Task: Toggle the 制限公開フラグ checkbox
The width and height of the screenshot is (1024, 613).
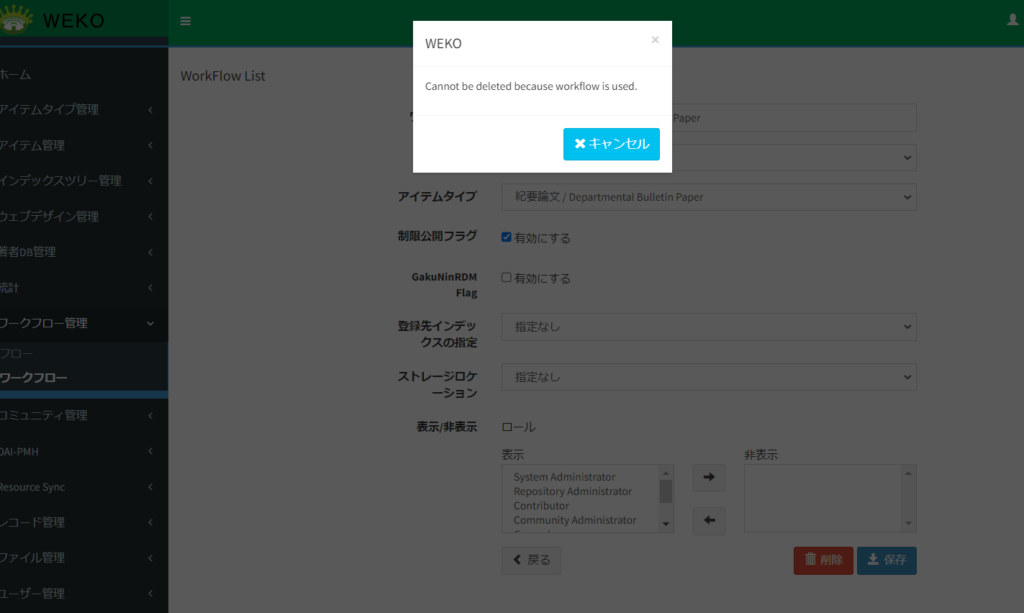Action: click(x=507, y=237)
